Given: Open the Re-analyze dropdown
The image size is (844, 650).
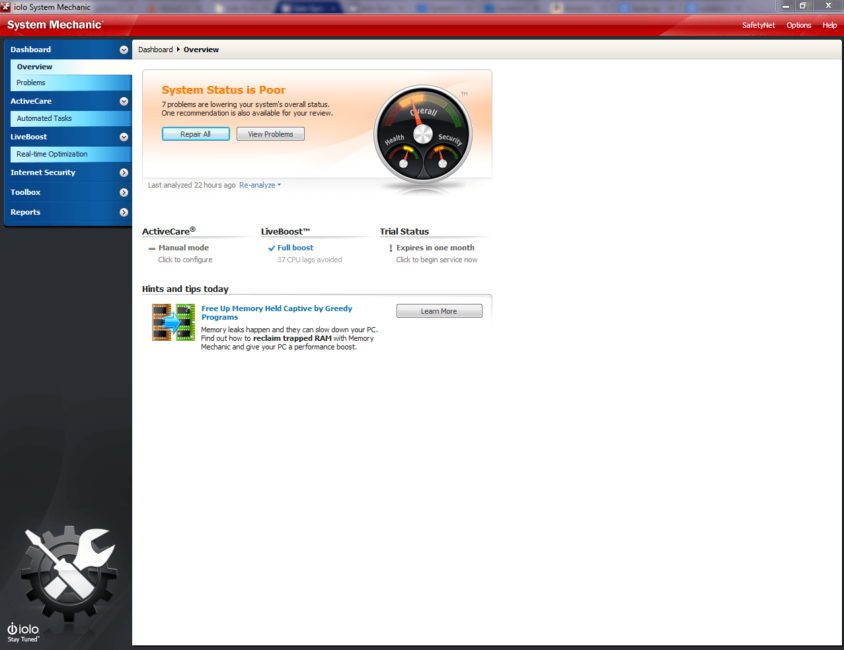Looking at the screenshot, I should pos(261,185).
